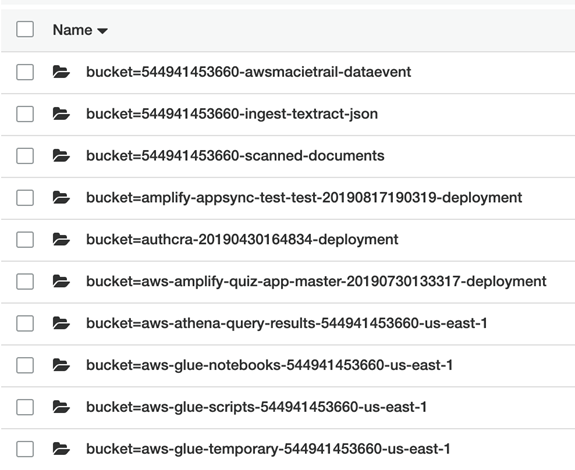Sort by the Name column arrow

pos(102,31)
